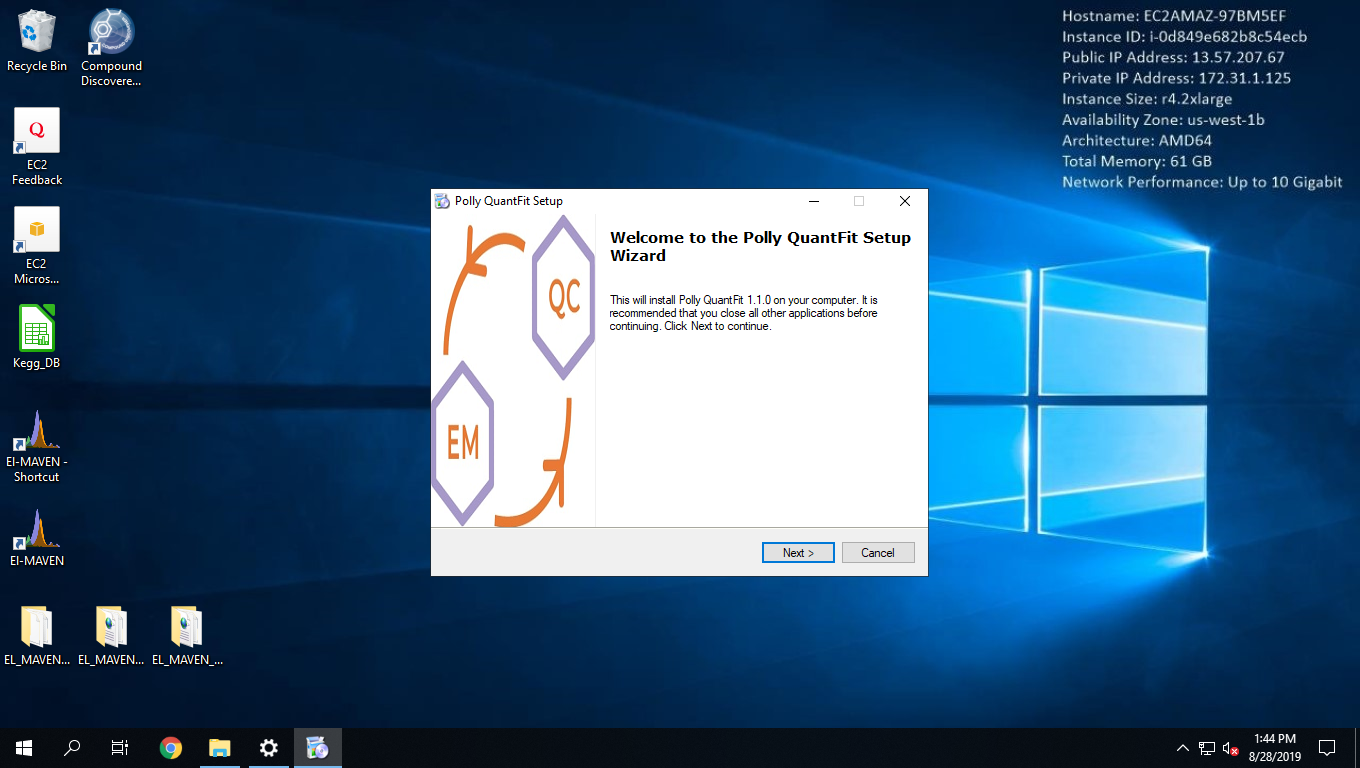Open Task View from taskbar
Image resolution: width=1360 pixels, height=768 pixels.
click(120, 748)
